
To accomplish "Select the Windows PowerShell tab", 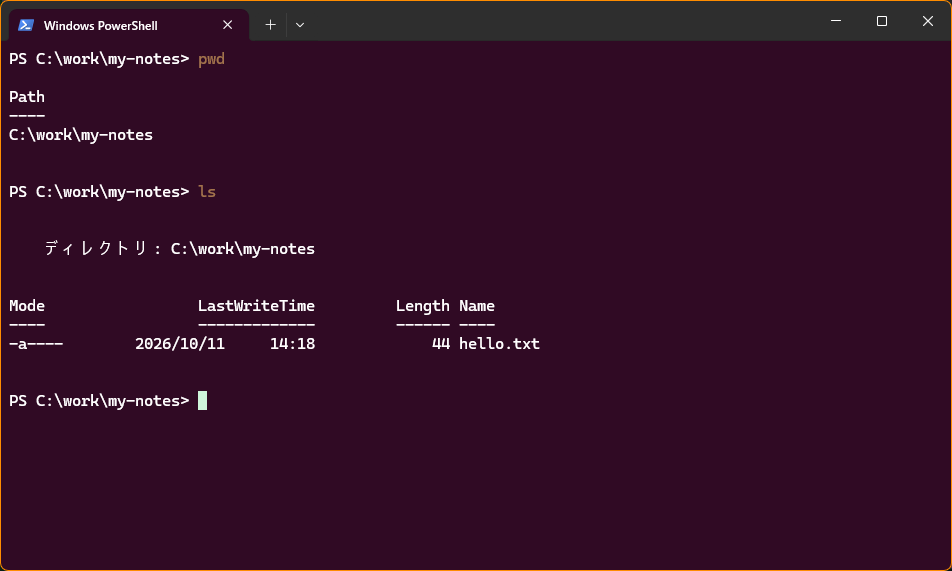I will (129, 26).
